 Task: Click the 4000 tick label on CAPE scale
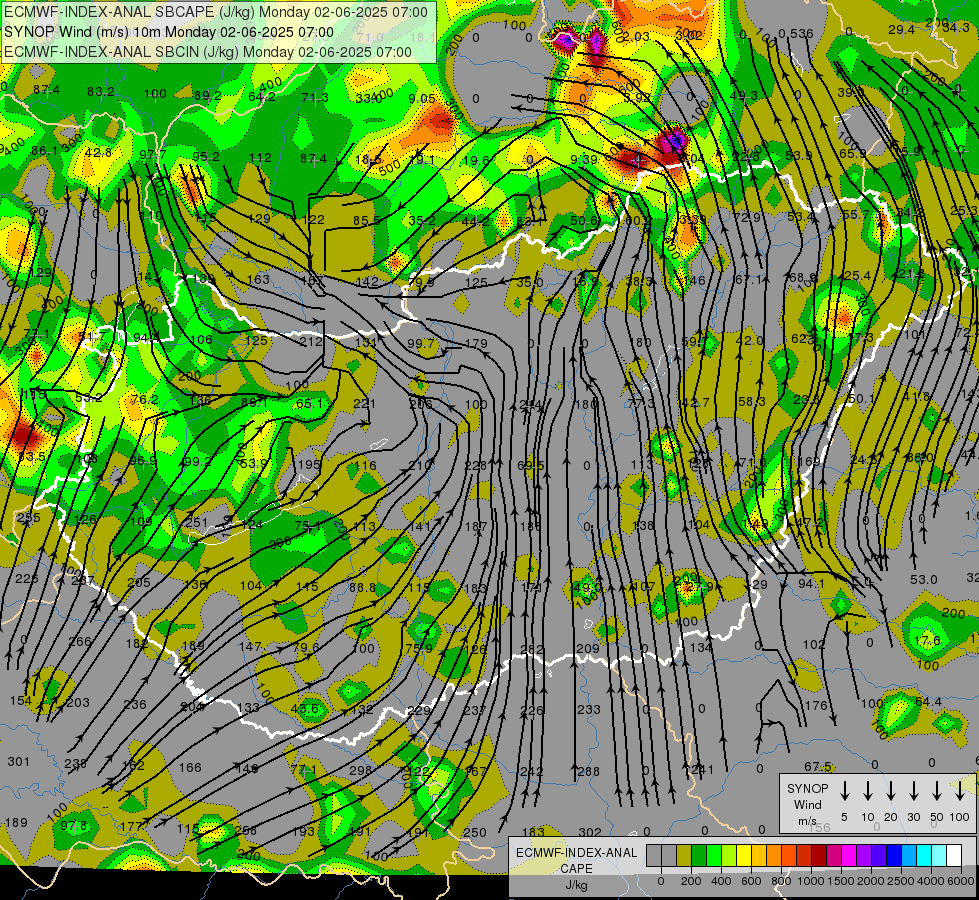coord(931,881)
